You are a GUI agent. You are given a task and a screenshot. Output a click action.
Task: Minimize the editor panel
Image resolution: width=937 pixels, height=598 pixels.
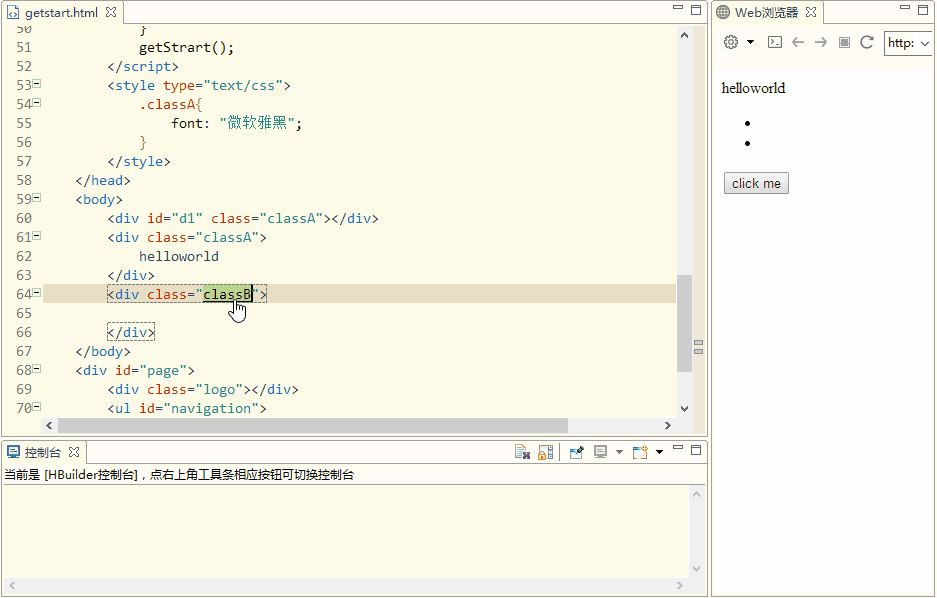pos(678,8)
